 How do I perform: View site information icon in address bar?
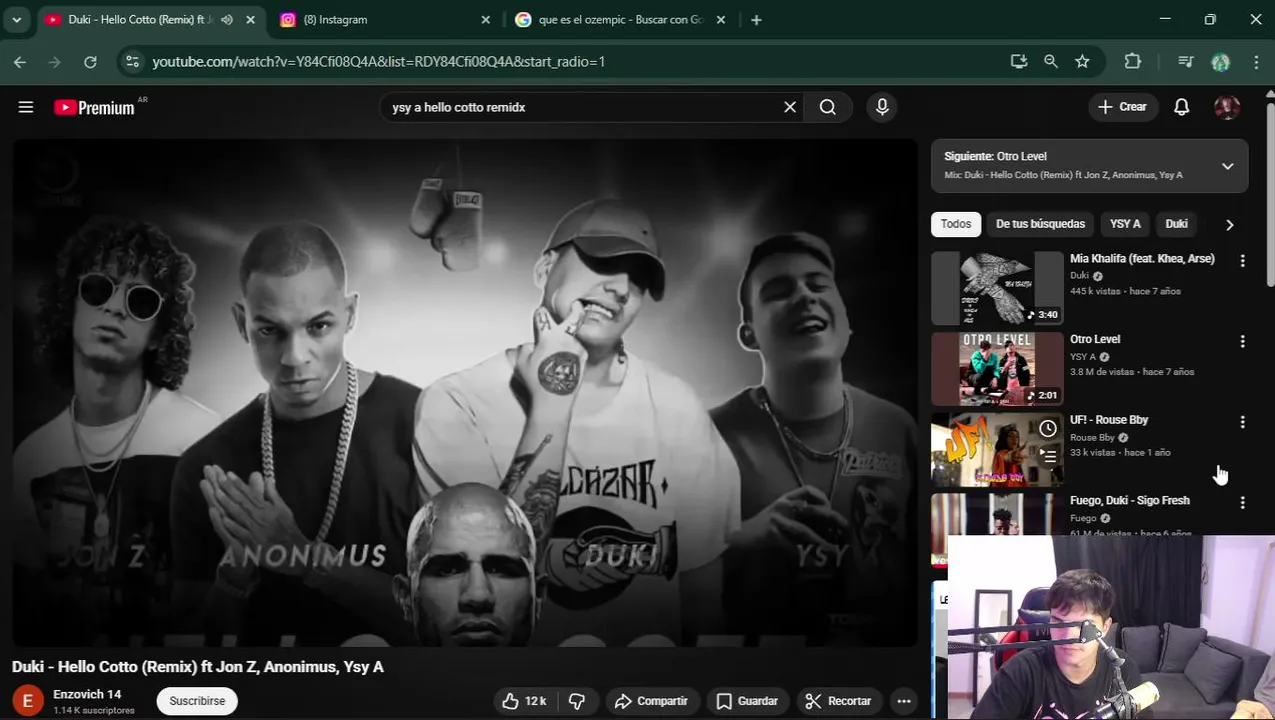point(132,62)
